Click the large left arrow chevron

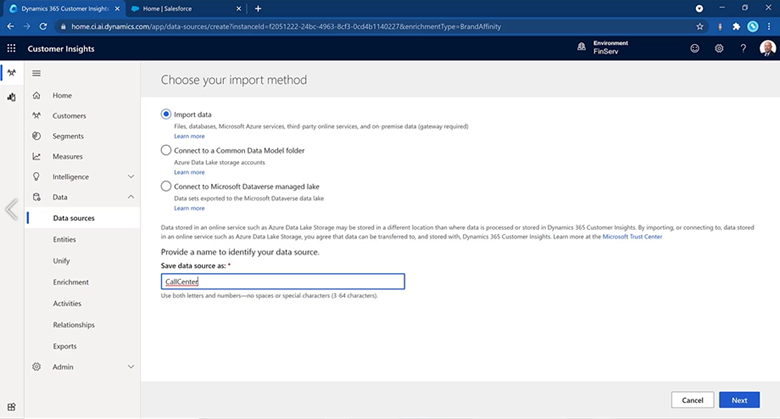[11, 209]
